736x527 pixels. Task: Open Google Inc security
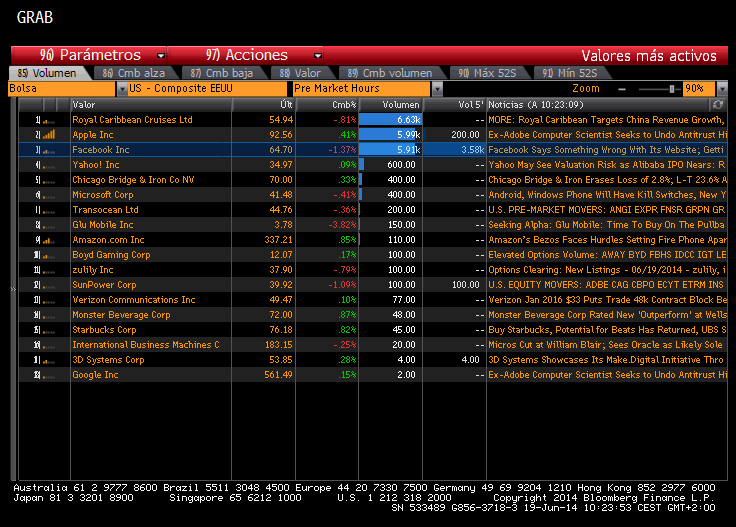pyautogui.click(x=95, y=375)
